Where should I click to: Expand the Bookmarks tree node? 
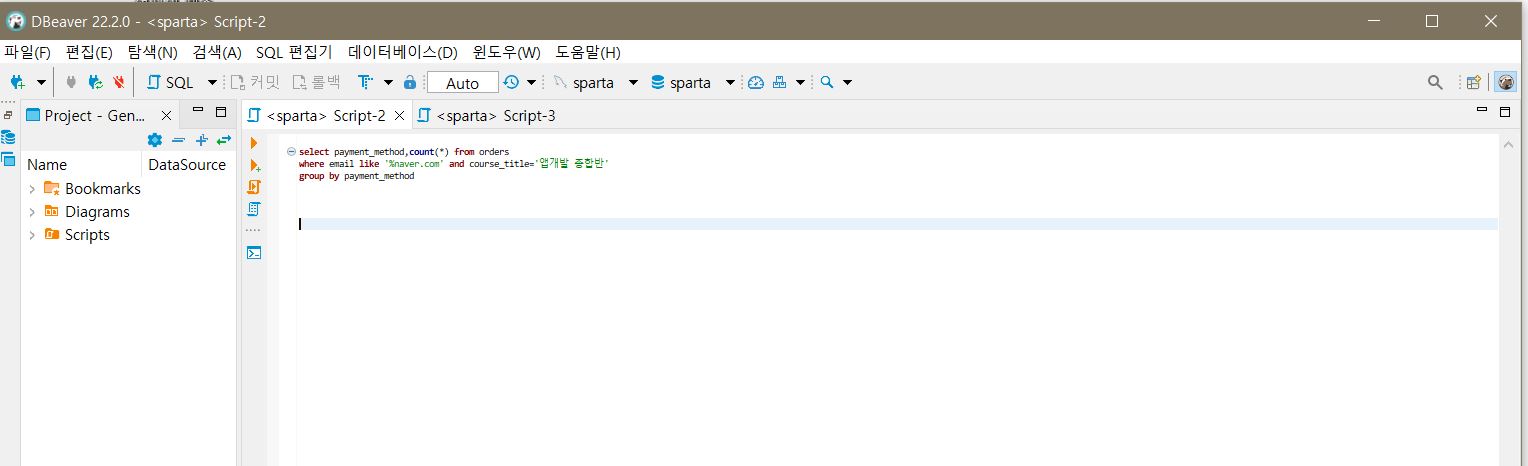[x=32, y=188]
